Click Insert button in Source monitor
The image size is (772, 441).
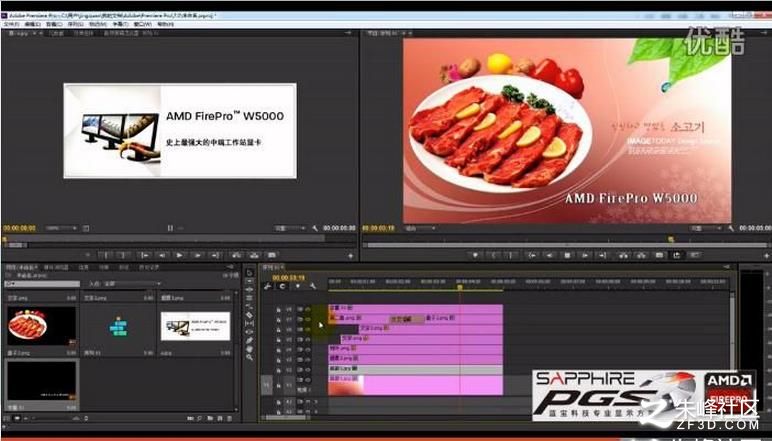coord(236,255)
